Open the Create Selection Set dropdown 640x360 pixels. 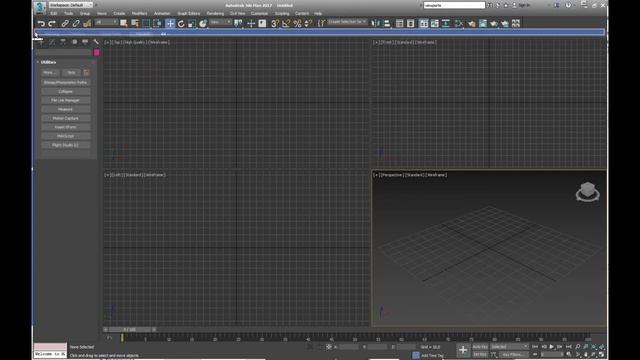(347, 22)
